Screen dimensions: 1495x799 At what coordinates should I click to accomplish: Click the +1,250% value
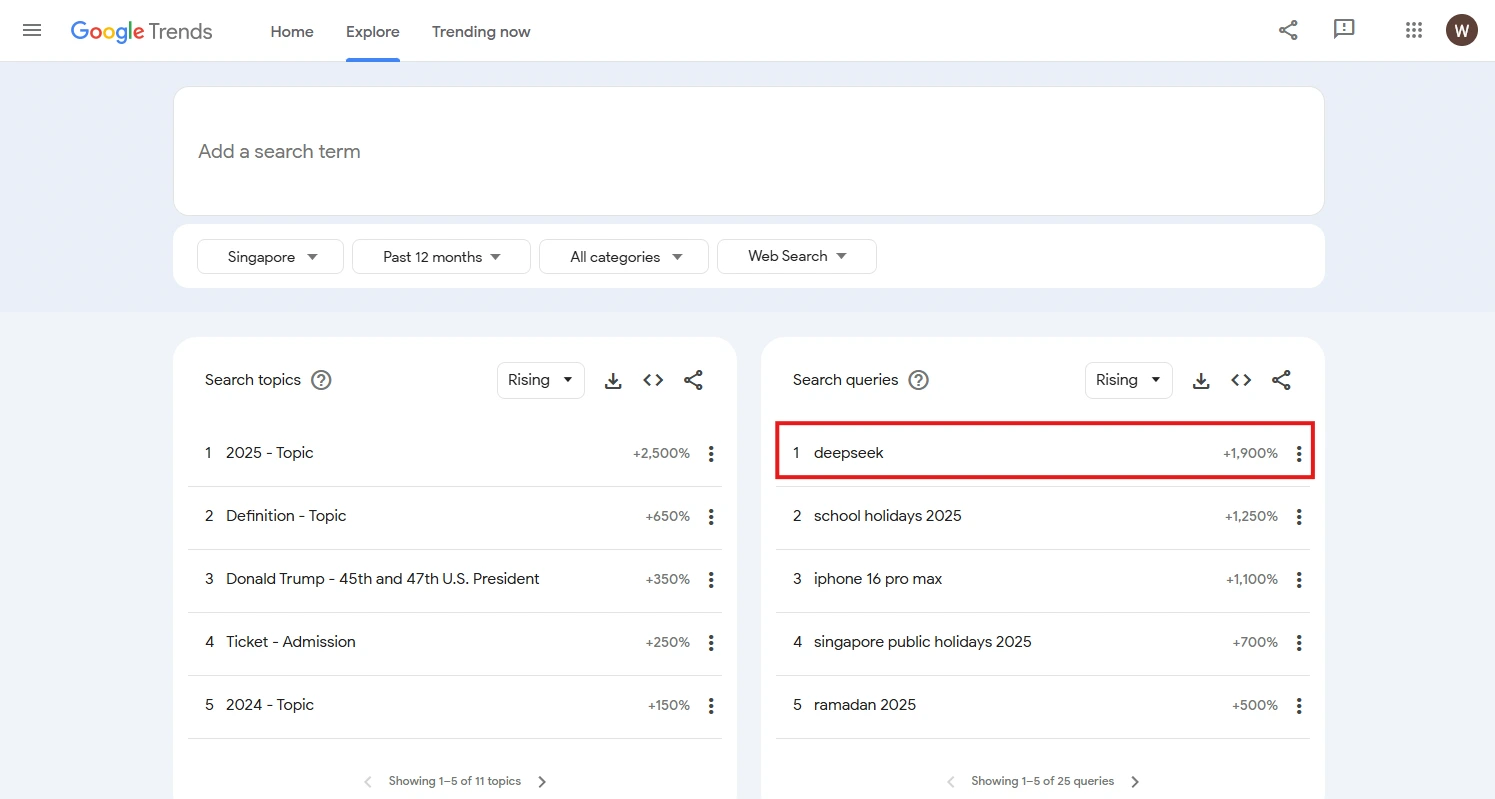1251,517
